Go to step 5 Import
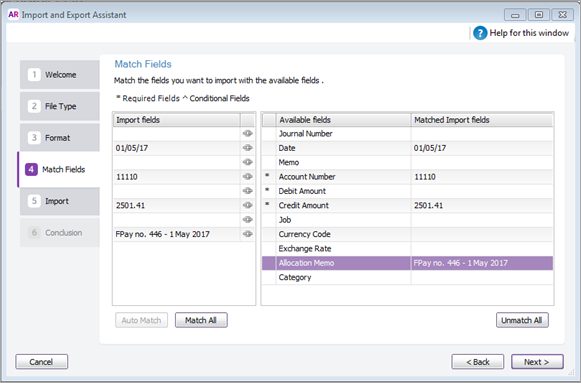Viewport: 581px width, 383px height. (x=60, y=201)
